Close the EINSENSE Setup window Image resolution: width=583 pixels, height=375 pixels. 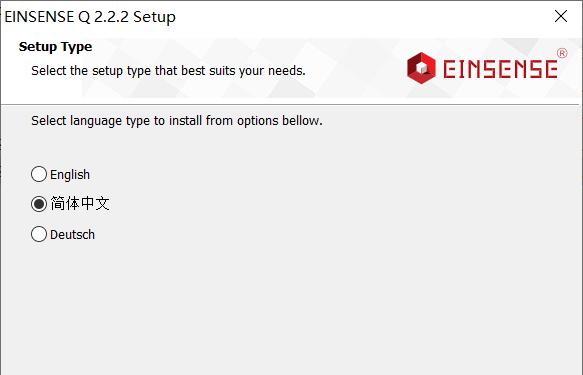pyautogui.click(x=561, y=16)
